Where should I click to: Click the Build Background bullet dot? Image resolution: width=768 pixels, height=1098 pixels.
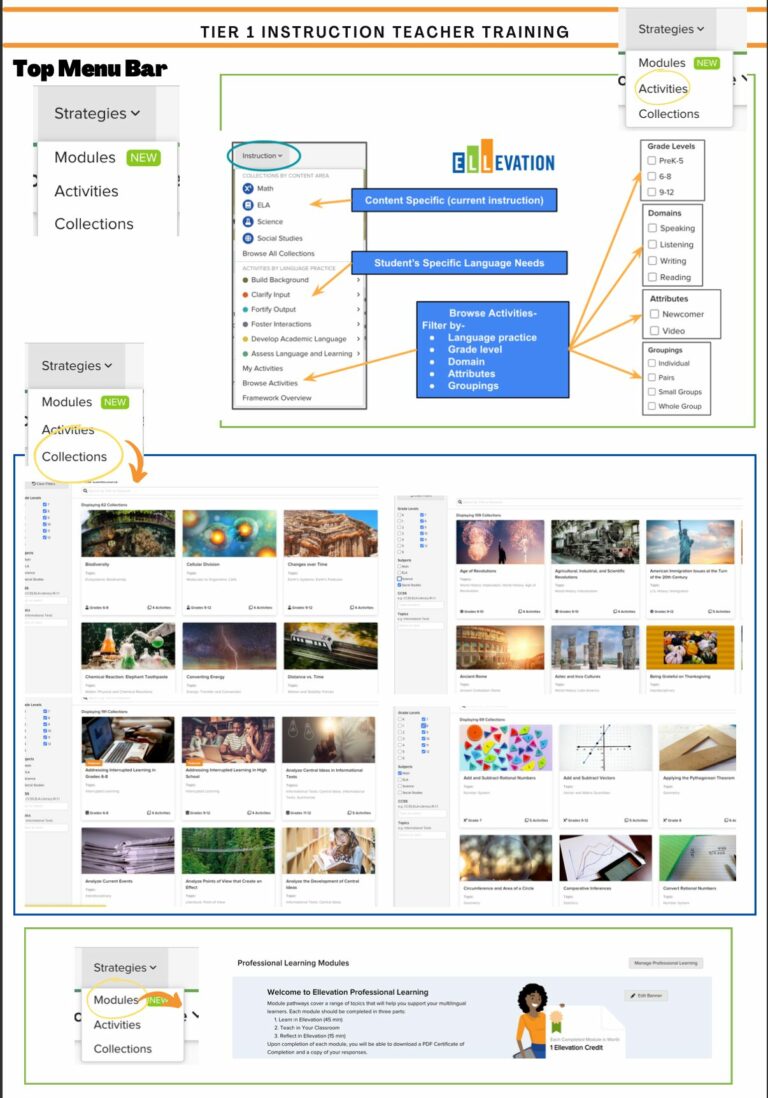245,279
